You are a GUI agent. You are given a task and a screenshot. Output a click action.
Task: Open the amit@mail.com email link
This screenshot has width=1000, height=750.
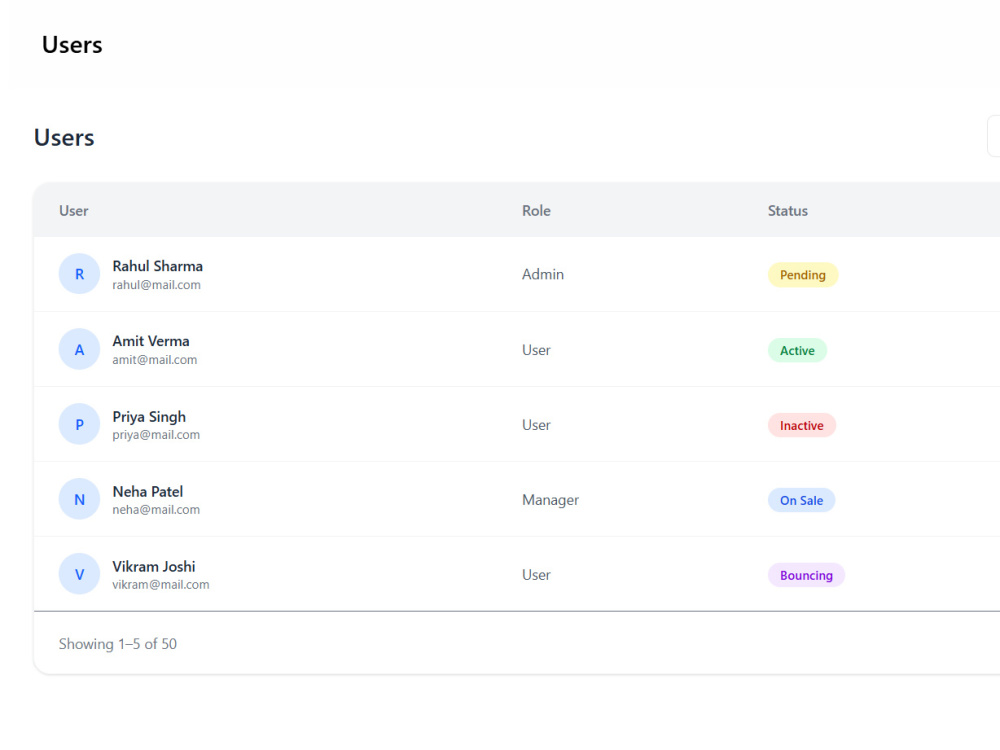[154, 360]
